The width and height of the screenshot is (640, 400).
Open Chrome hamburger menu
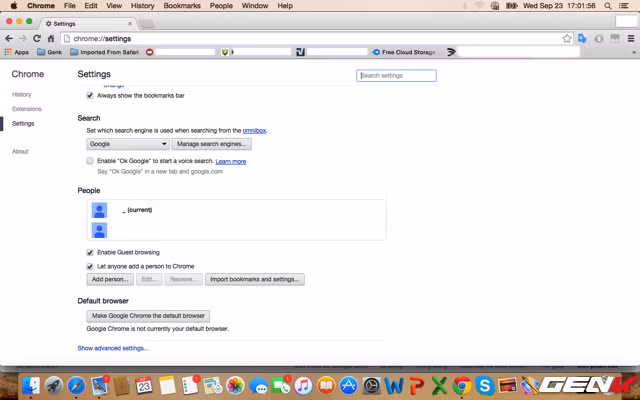(x=630, y=38)
